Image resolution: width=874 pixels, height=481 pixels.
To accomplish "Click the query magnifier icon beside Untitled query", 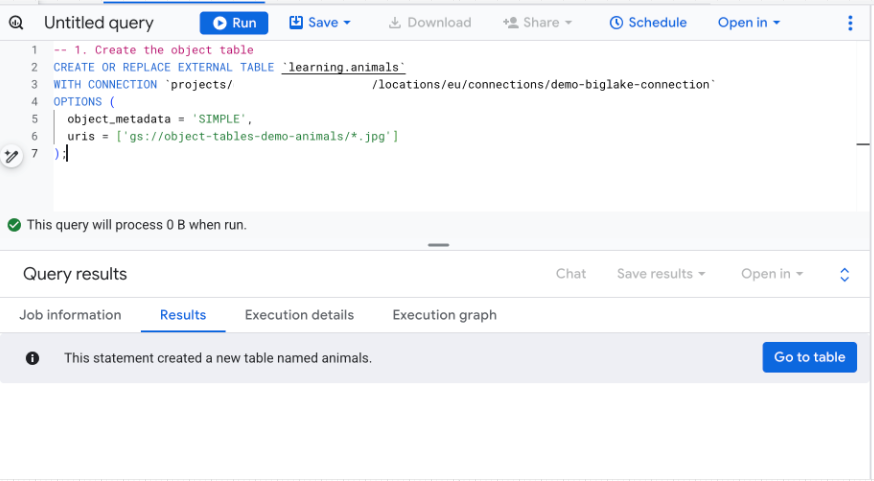I will click(x=16, y=22).
